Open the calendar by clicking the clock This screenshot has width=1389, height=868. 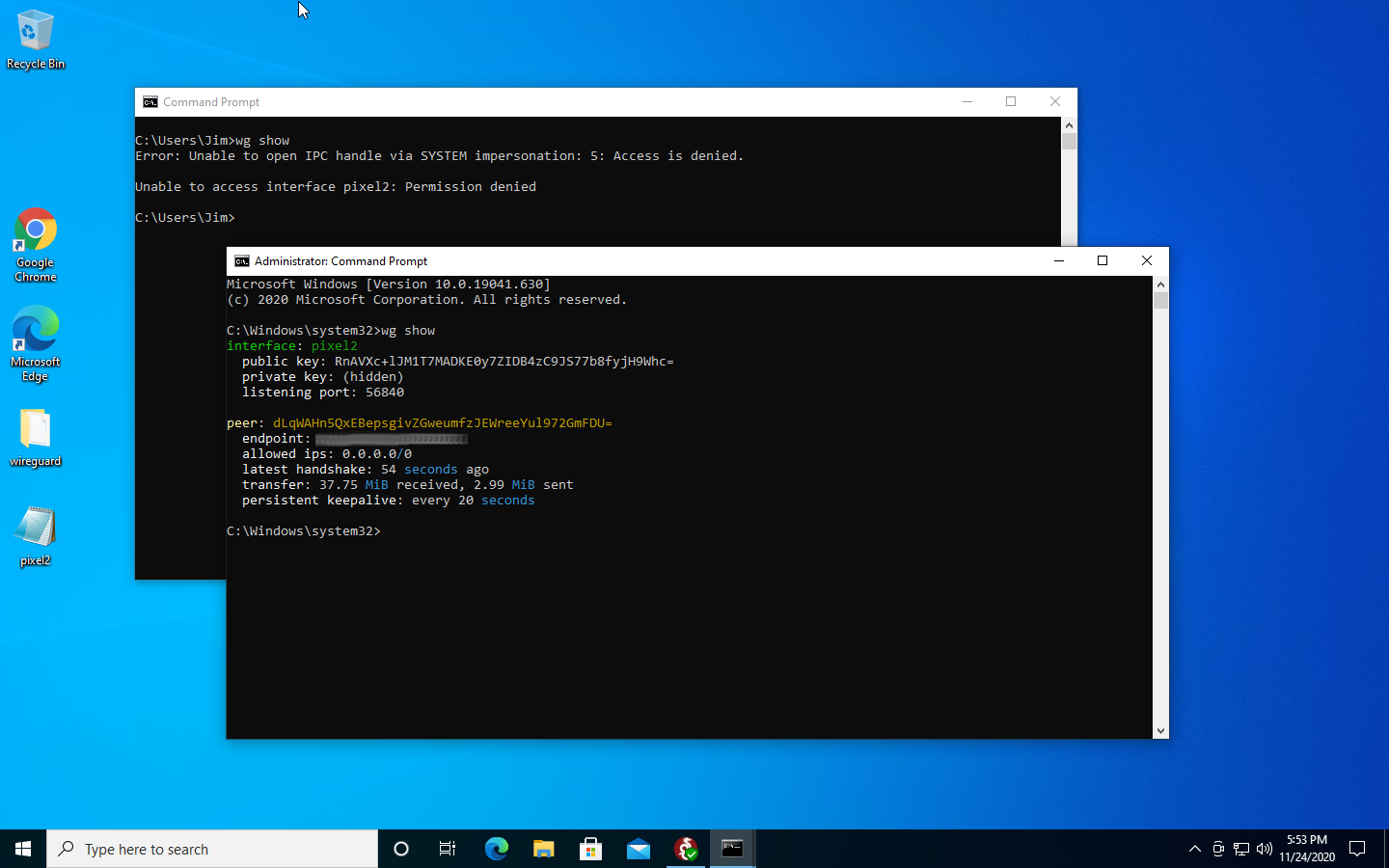tap(1309, 850)
